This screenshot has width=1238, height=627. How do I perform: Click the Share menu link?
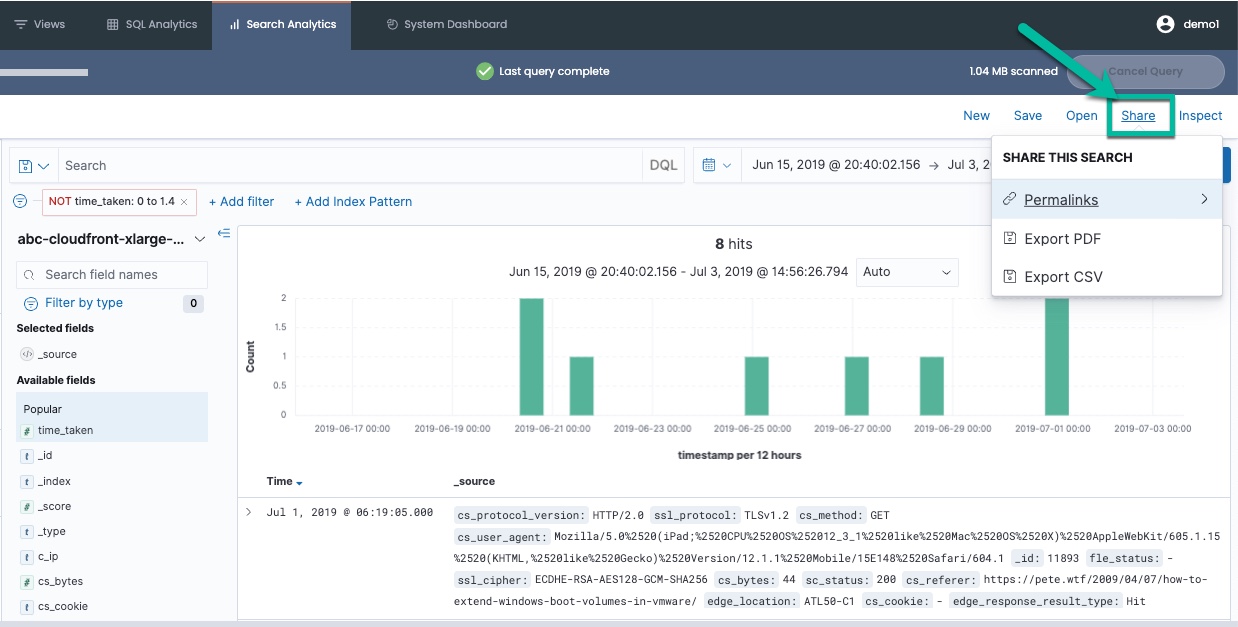[1138, 116]
